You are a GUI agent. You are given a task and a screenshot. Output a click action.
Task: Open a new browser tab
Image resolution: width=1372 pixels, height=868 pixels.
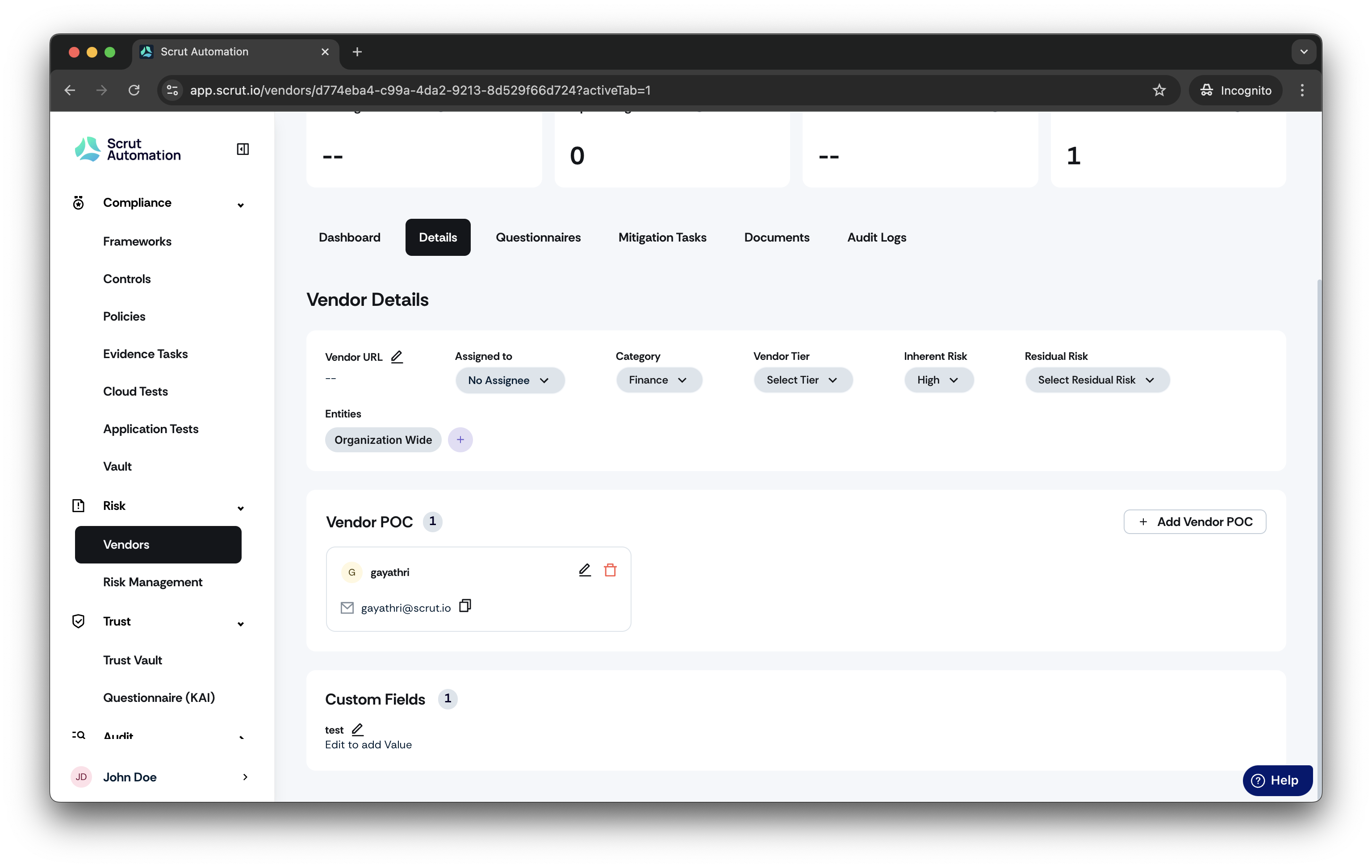pos(357,52)
